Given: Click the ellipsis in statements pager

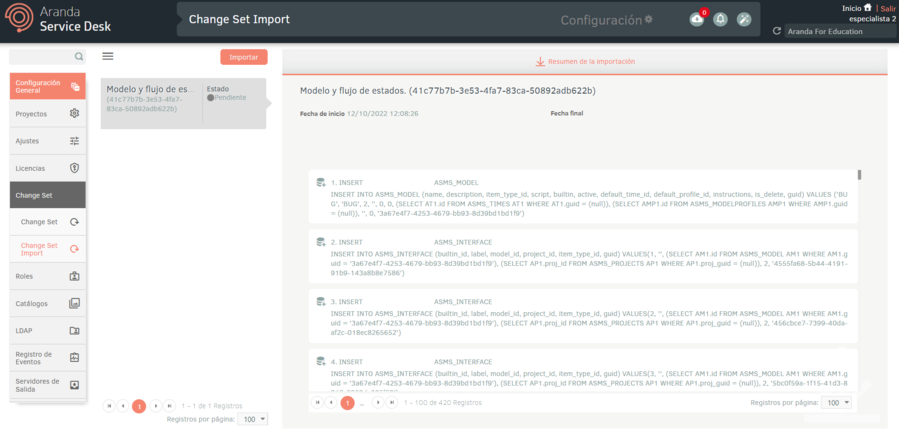Looking at the screenshot, I should coord(362,404).
